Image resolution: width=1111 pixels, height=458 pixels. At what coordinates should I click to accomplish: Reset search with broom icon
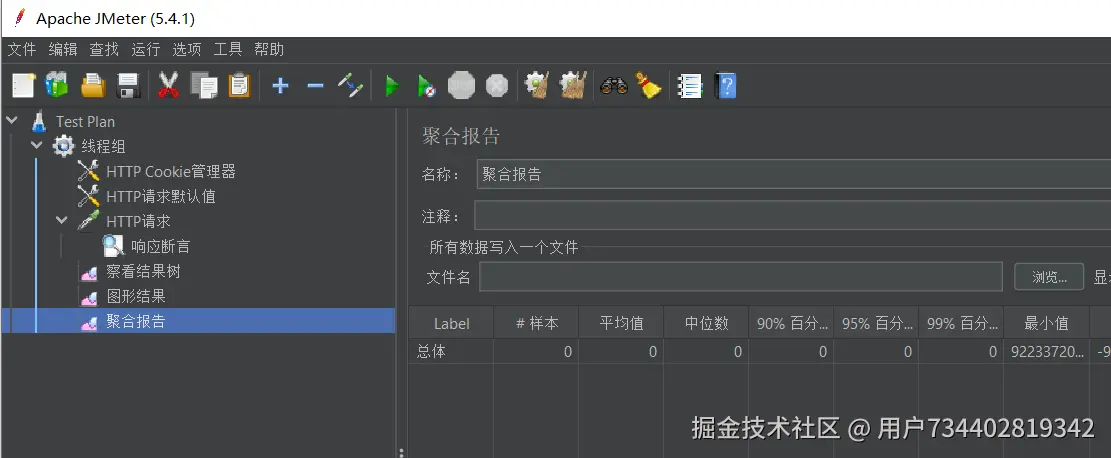point(648,85)
